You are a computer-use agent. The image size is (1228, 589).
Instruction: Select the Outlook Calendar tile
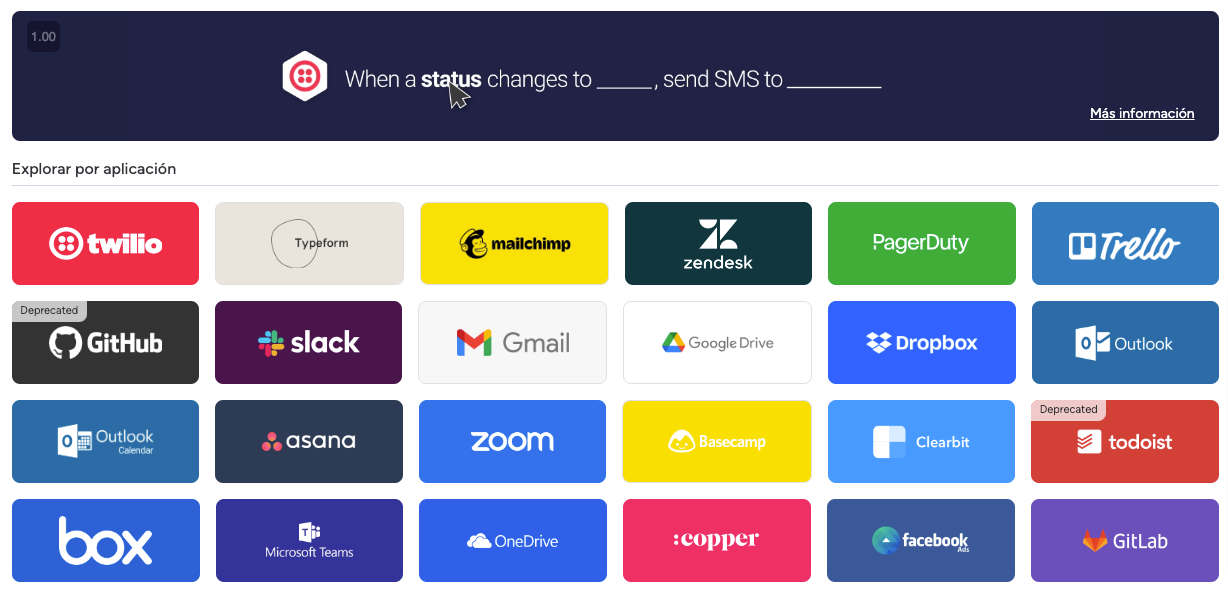click(105, 441)
